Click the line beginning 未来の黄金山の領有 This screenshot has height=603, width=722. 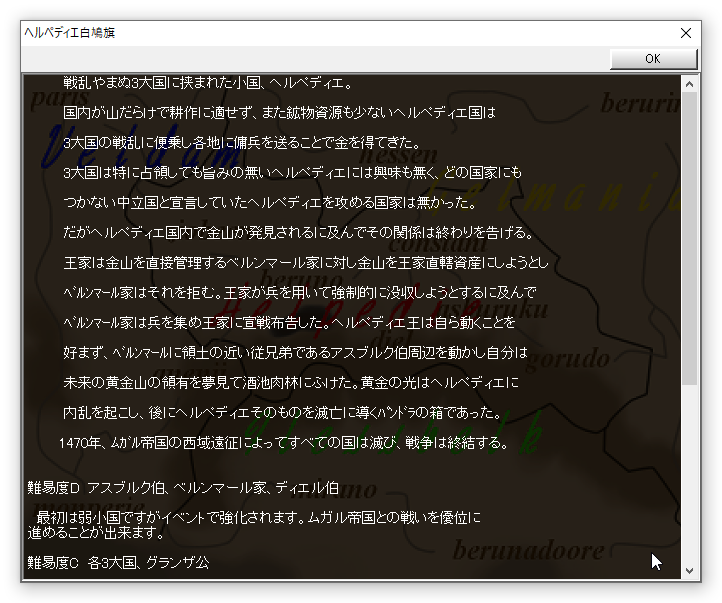coord(291,382)
